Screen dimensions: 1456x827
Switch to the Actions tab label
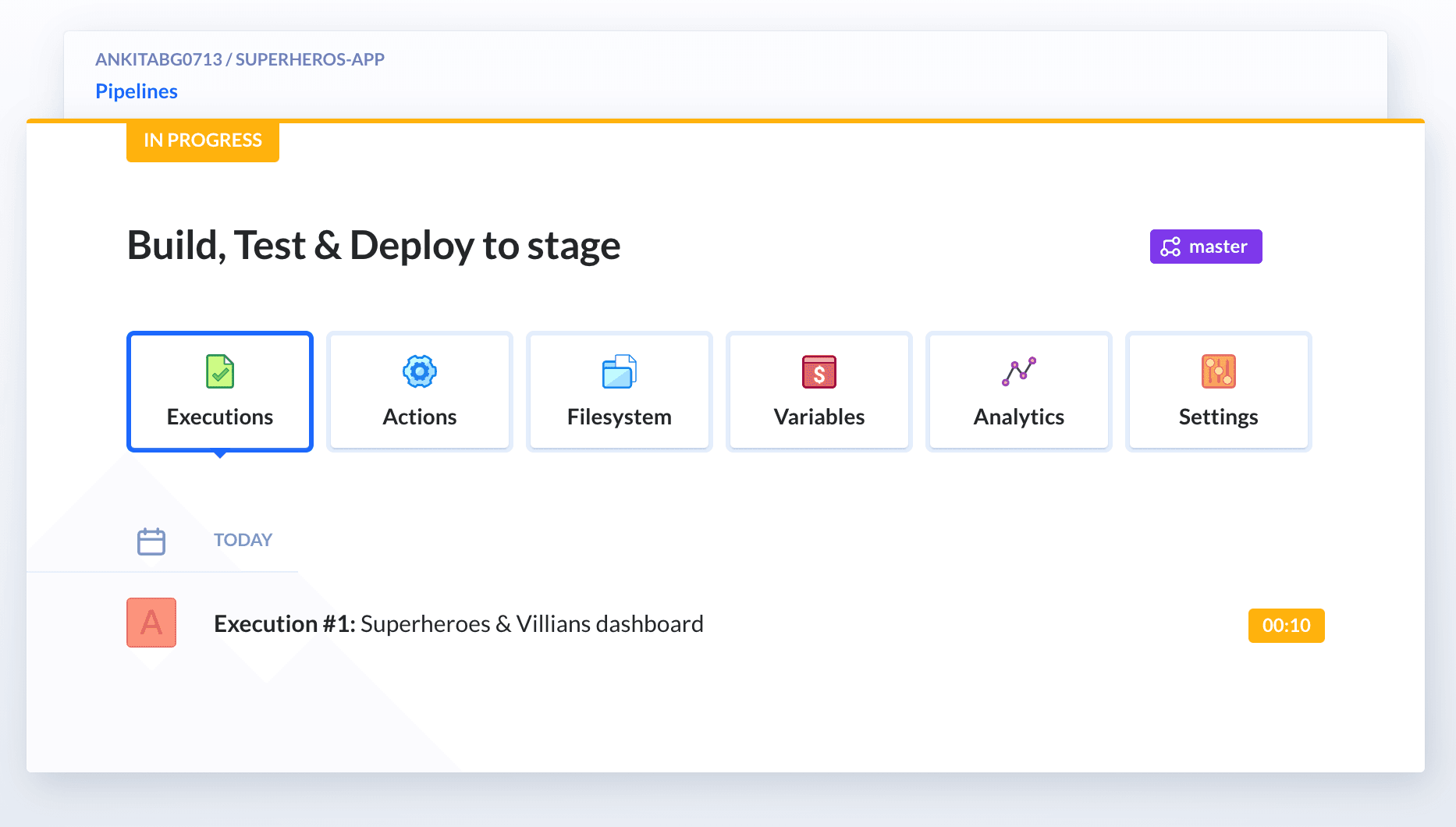[420, 417]
